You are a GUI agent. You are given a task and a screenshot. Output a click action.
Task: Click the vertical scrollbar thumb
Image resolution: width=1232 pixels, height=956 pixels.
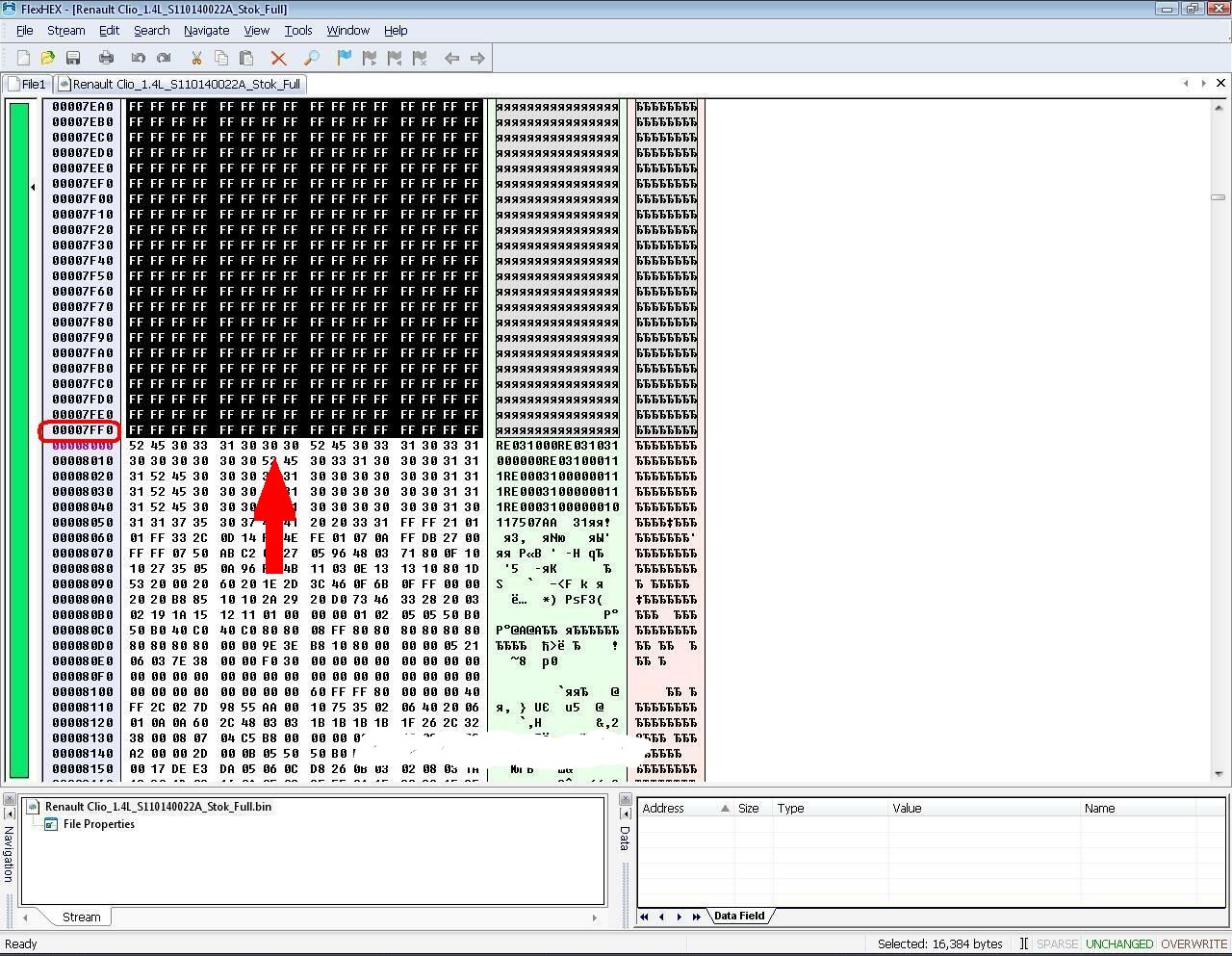[1219, 197]
